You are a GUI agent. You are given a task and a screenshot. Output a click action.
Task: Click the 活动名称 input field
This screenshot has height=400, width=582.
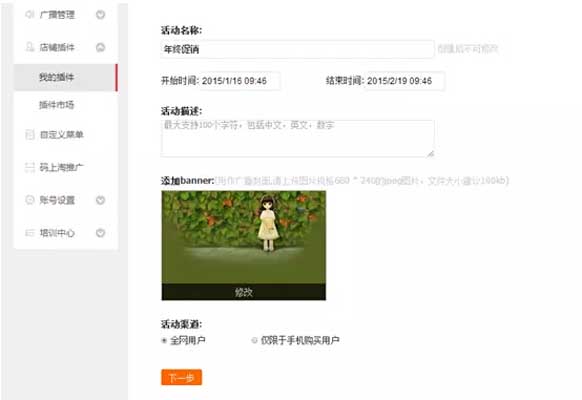297,49
